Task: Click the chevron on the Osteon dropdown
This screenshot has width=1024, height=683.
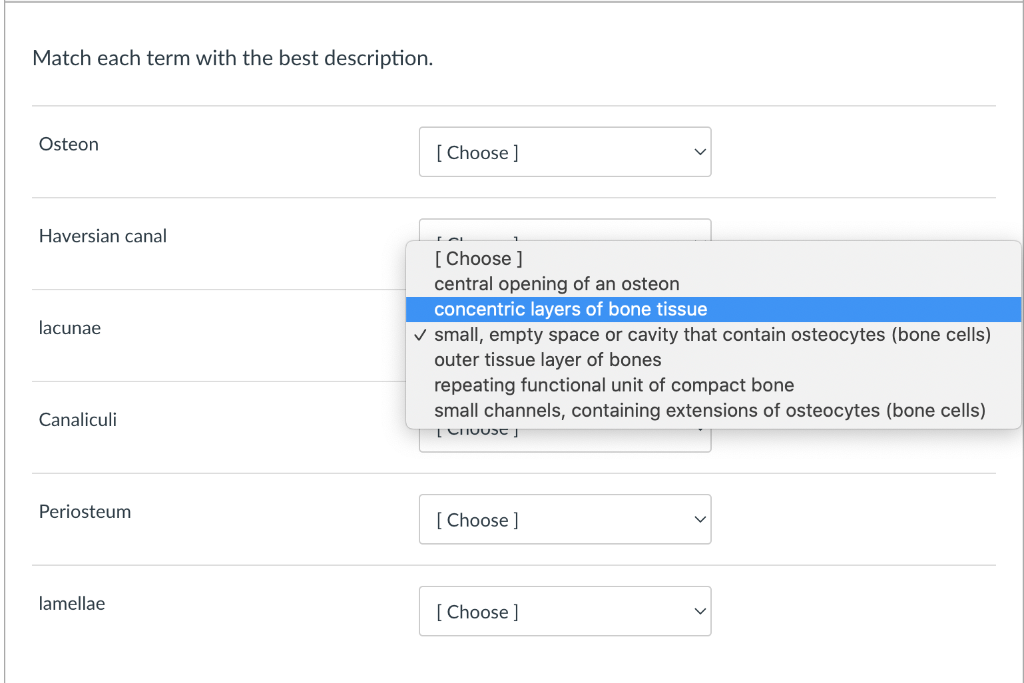Action: [x=700, y=152]
